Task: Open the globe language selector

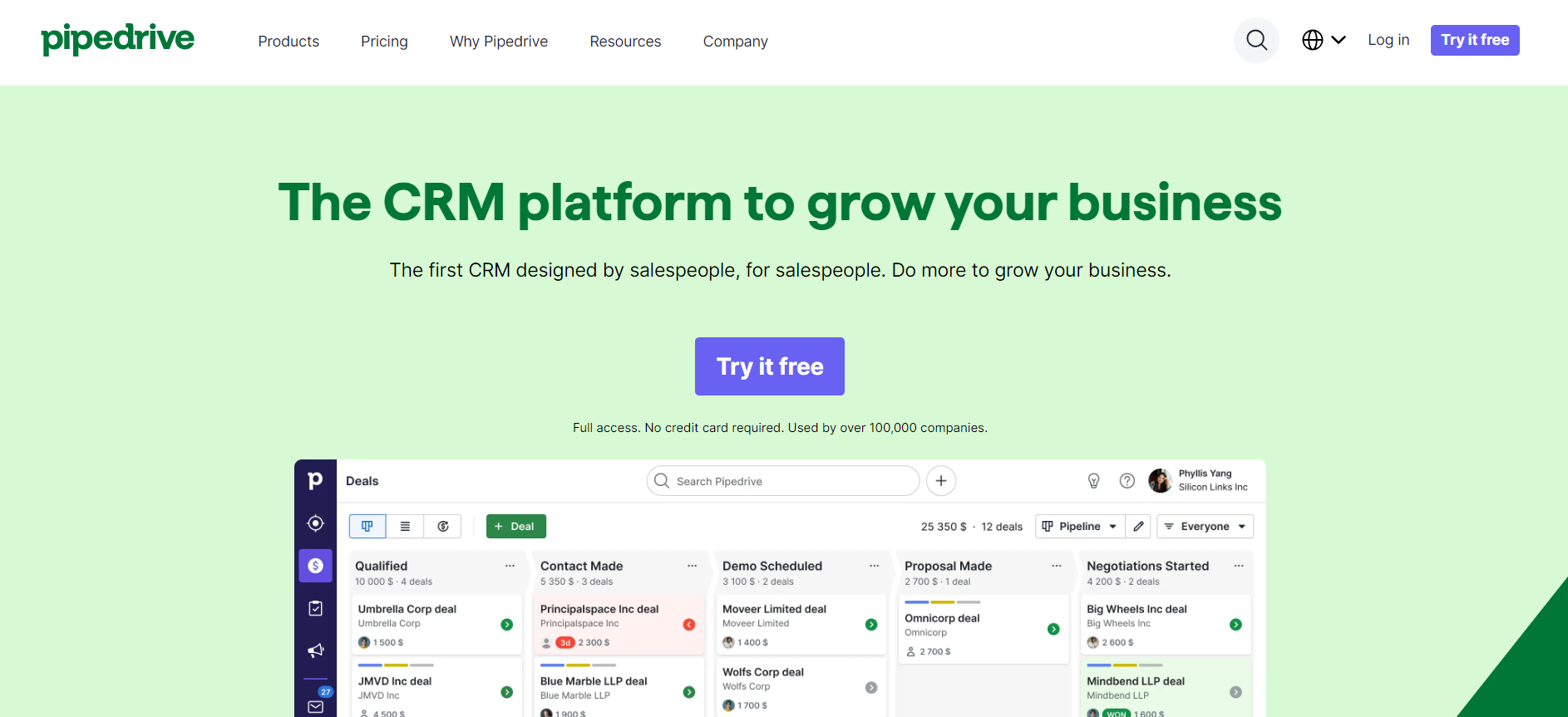Action: click(1323, 40)
